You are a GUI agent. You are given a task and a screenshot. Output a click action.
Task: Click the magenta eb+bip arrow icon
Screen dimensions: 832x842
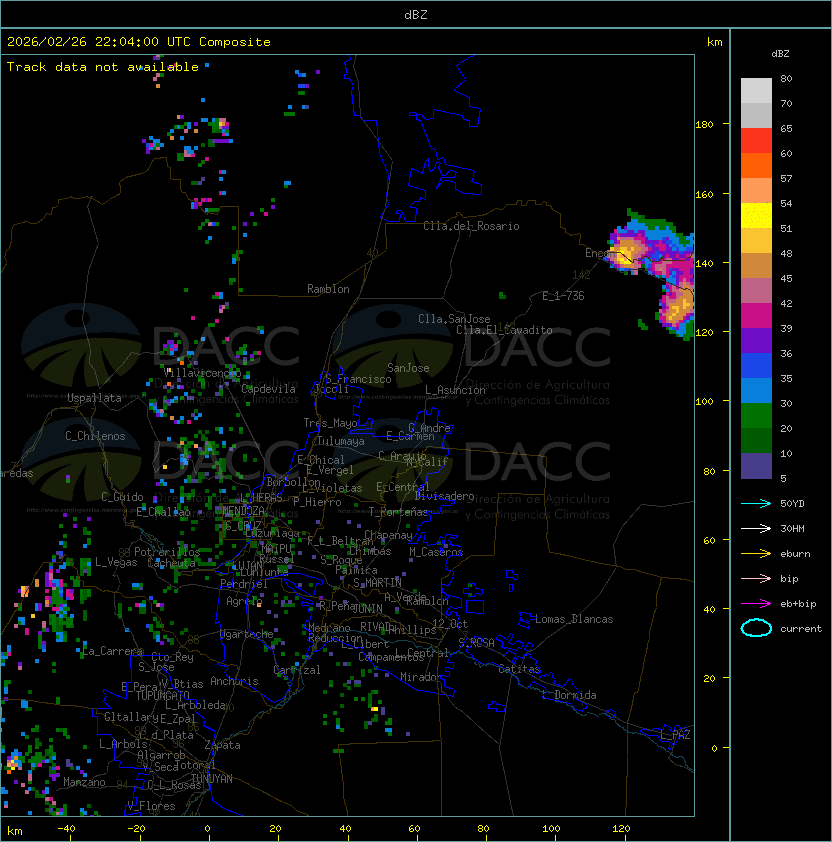[x=756, y=604]
